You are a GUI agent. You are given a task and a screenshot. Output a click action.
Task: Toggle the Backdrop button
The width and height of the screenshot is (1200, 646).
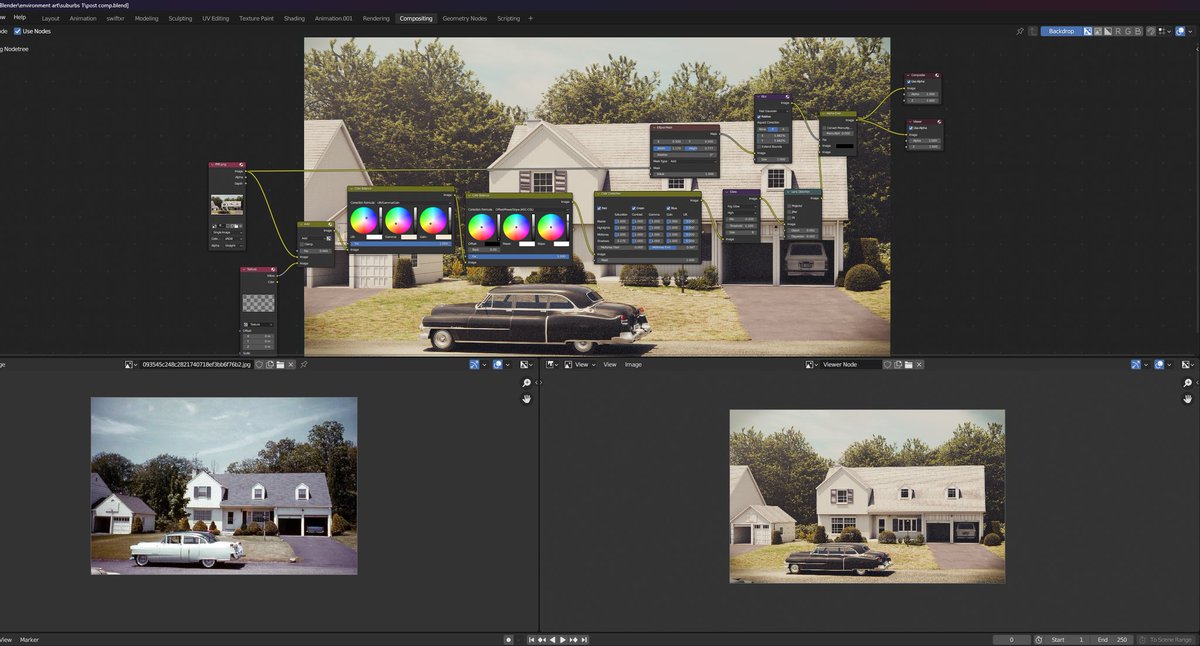coord(1060,31)
